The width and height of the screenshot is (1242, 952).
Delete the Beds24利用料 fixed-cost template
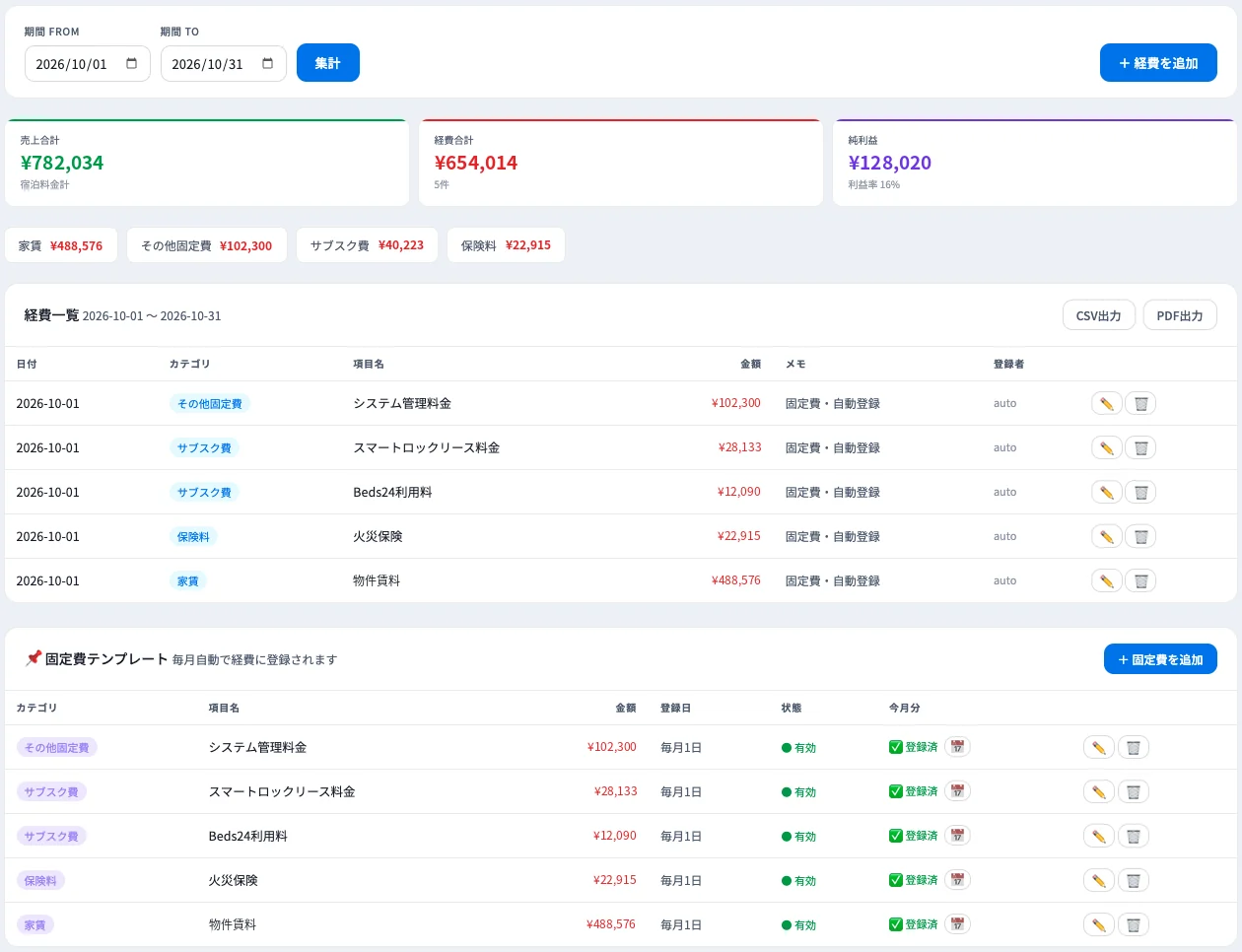[x=1134, y=836]
